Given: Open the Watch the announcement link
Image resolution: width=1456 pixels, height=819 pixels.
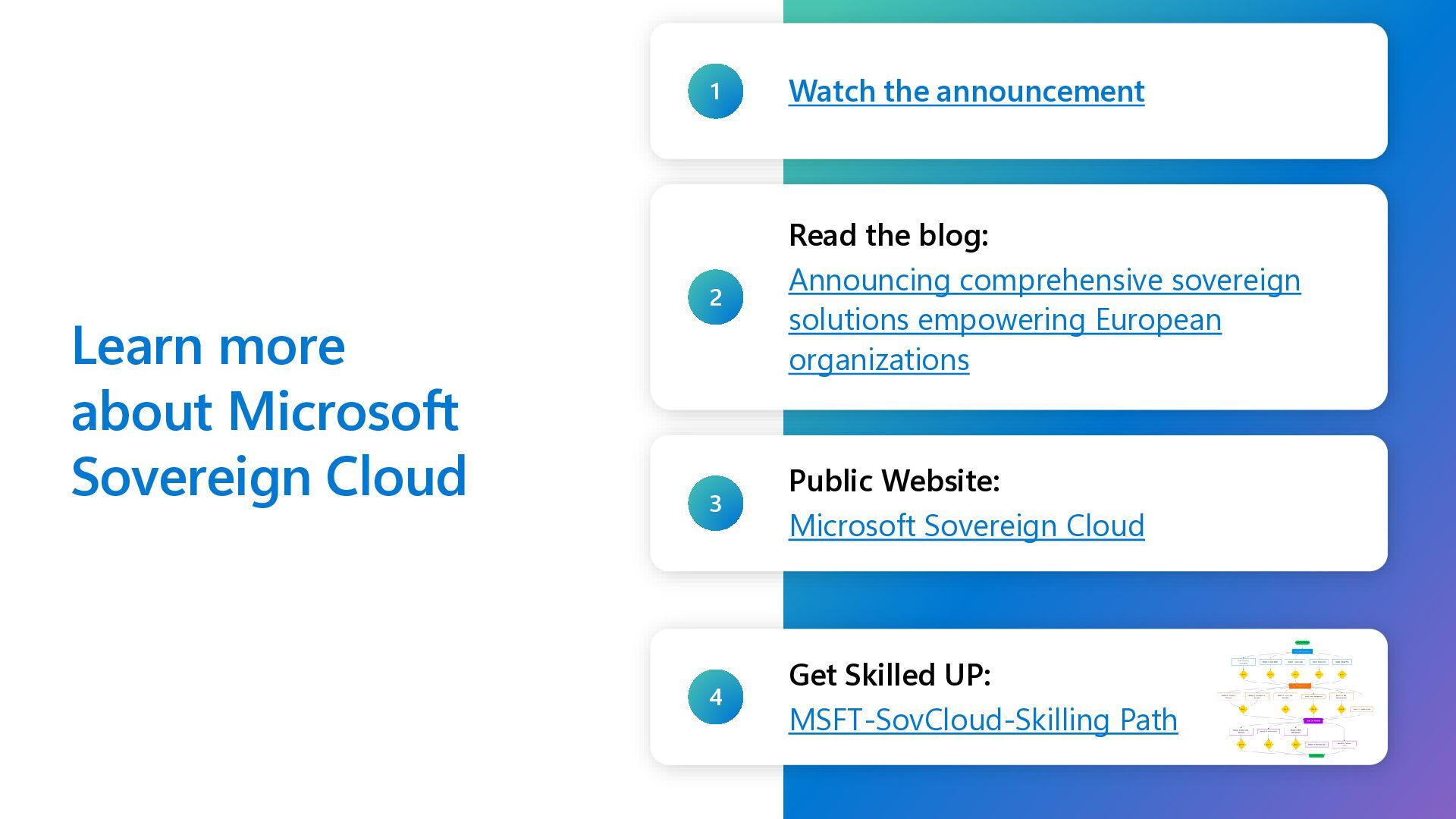Looking at the screenshot, I should pos(966,91).
